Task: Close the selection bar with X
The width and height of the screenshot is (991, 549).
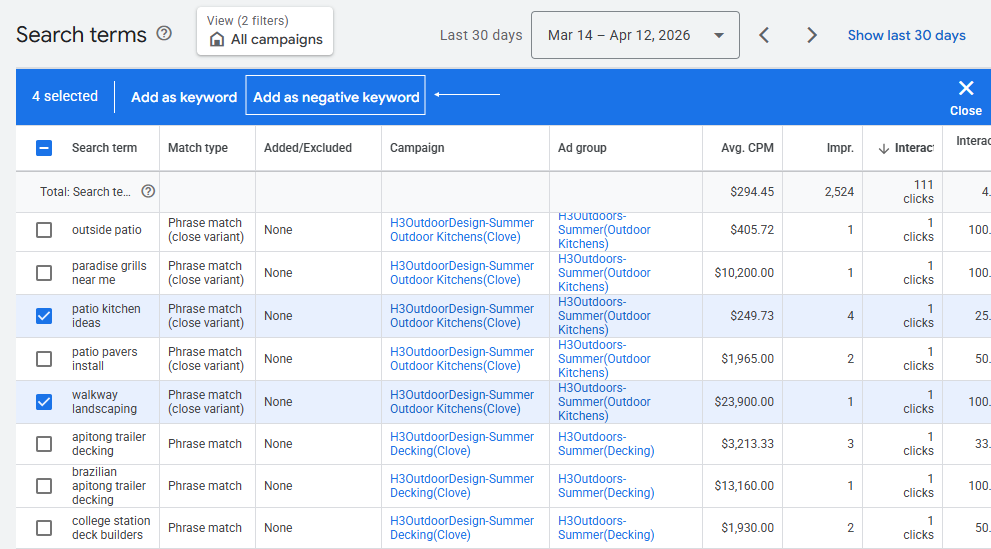Action: [966, 88]
